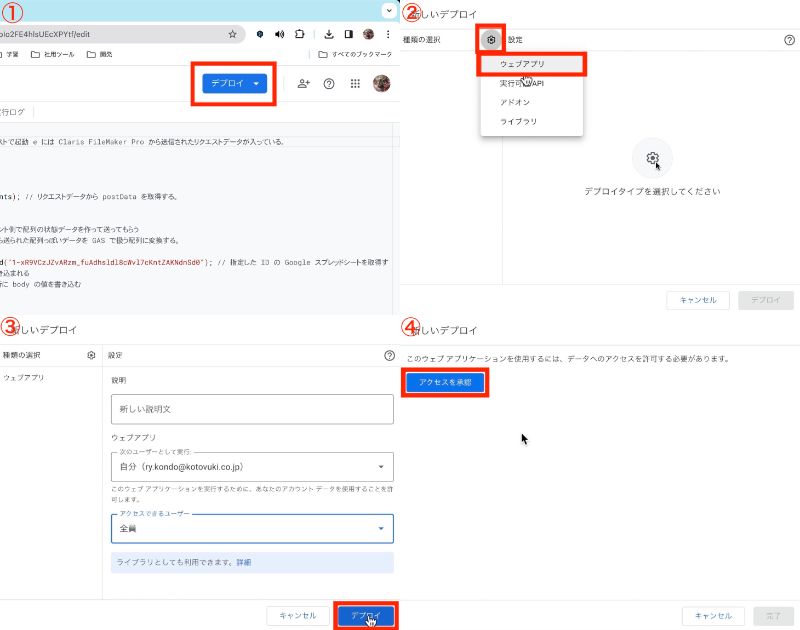Click the side panel toggle icon
The height and width of the screenshot is (630, 800).
click(349, 33)
